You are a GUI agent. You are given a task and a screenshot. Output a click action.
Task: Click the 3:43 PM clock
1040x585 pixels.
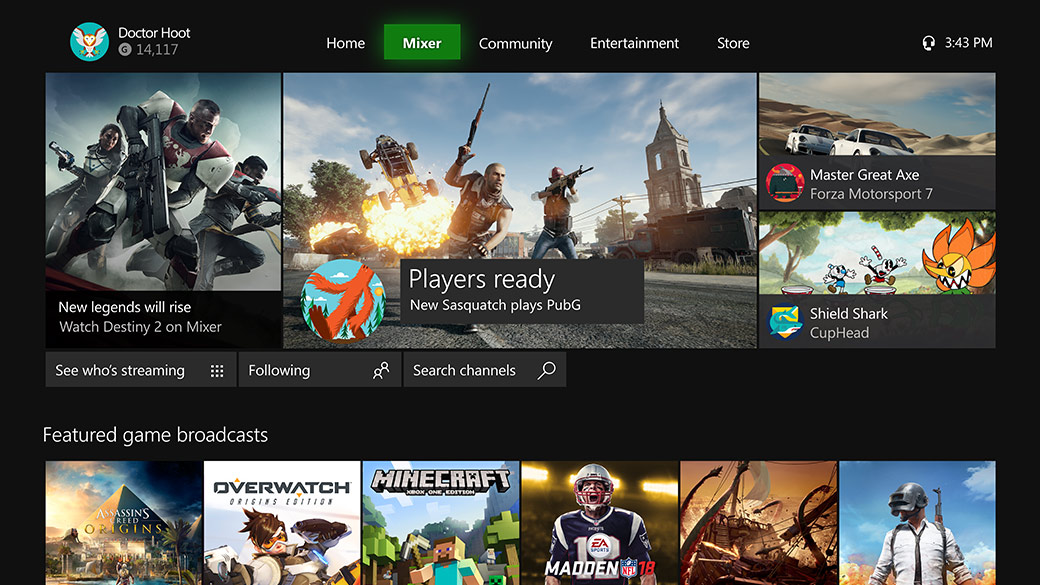(968, 42)
